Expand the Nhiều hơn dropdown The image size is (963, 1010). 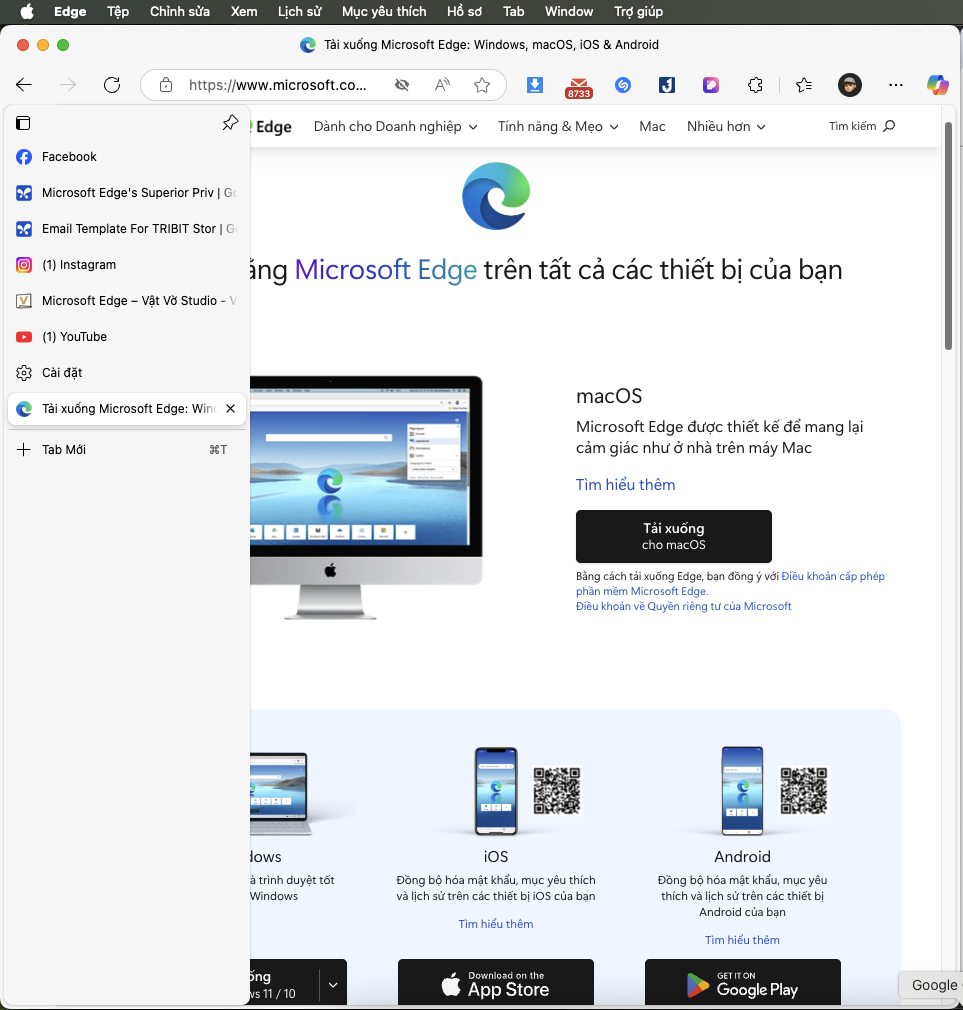click(x=726, y=127)
